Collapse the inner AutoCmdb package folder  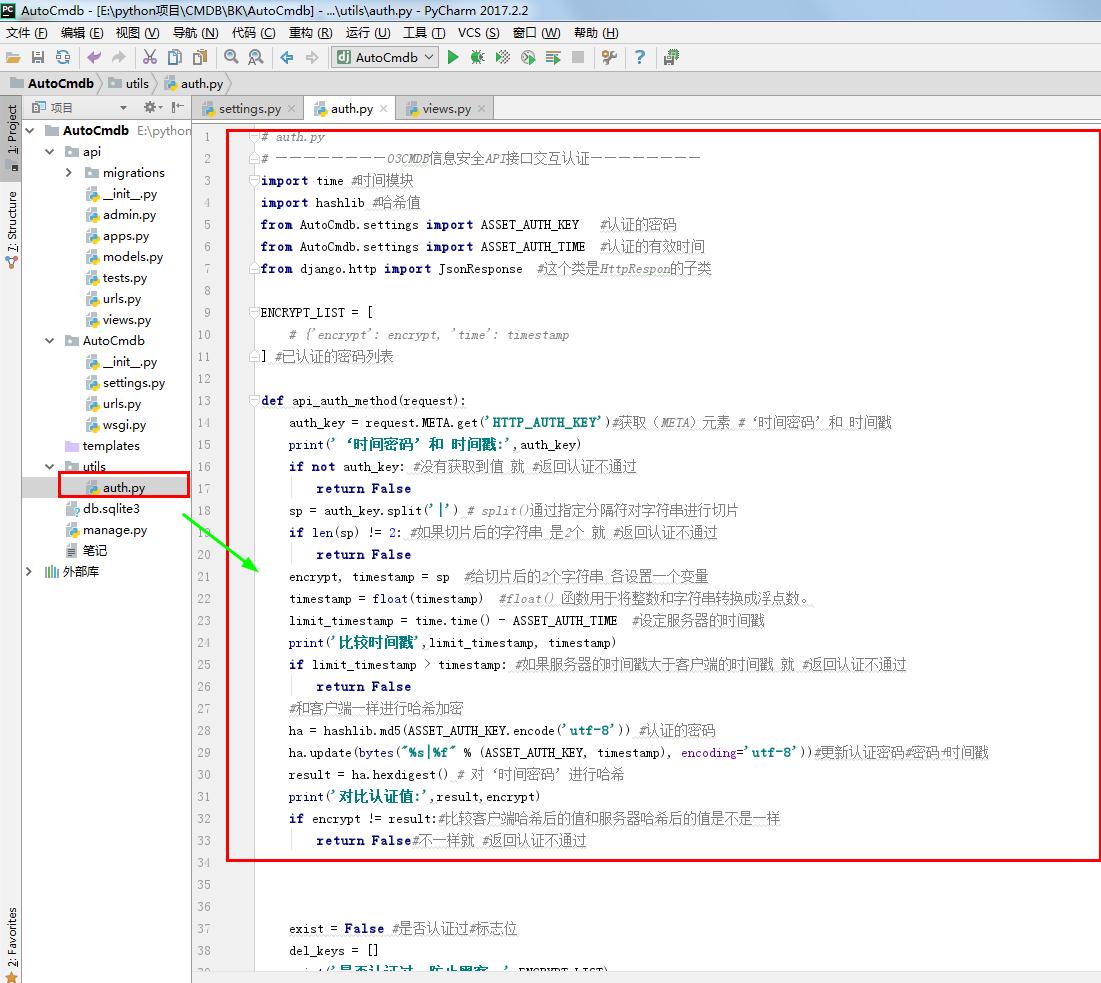coord(50,341)
